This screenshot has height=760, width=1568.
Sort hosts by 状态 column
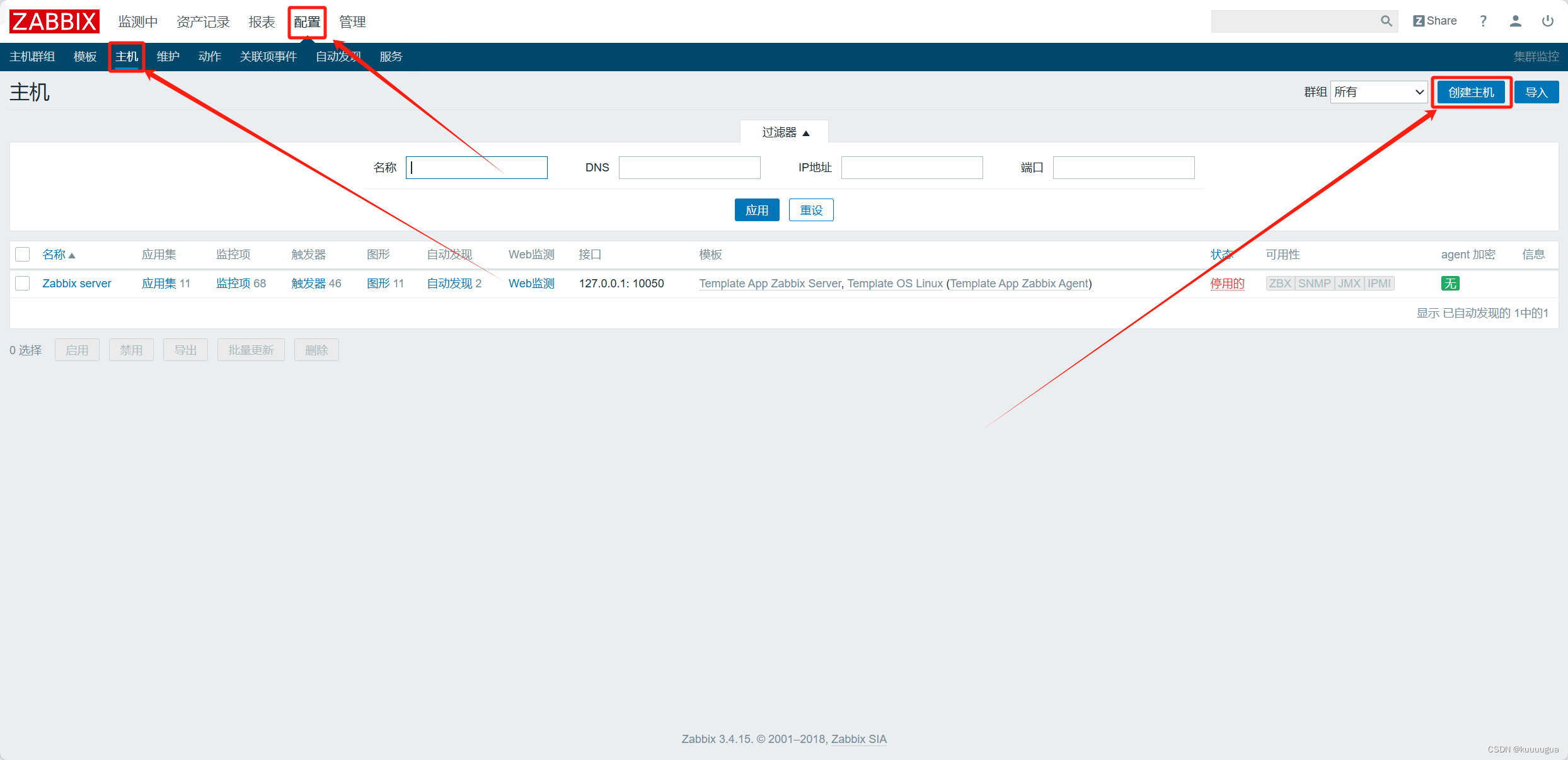(1221, 255)
